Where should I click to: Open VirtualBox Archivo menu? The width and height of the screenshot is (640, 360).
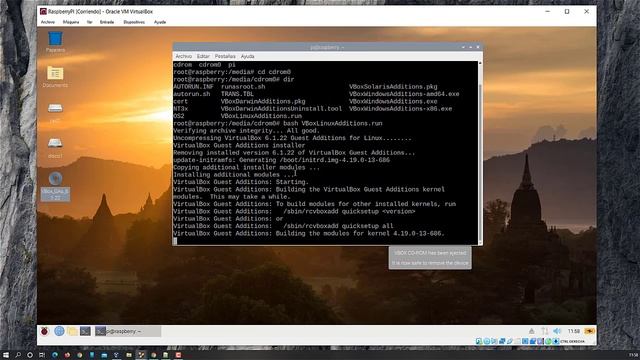48,22
